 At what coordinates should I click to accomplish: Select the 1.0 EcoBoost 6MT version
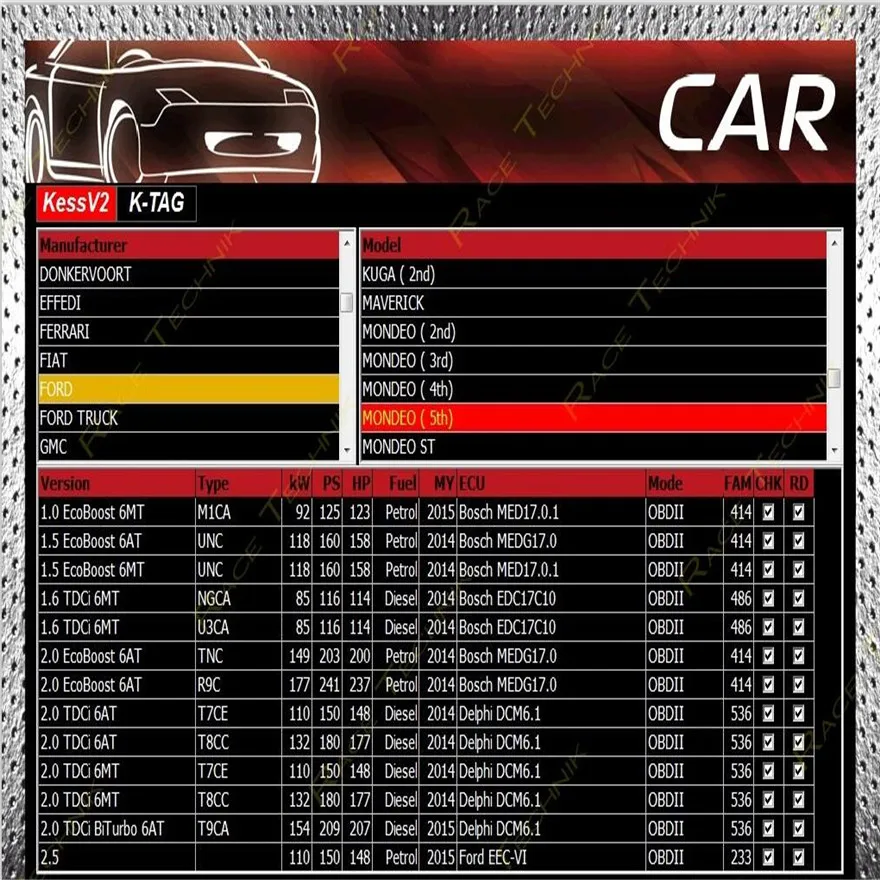[117, 512]
